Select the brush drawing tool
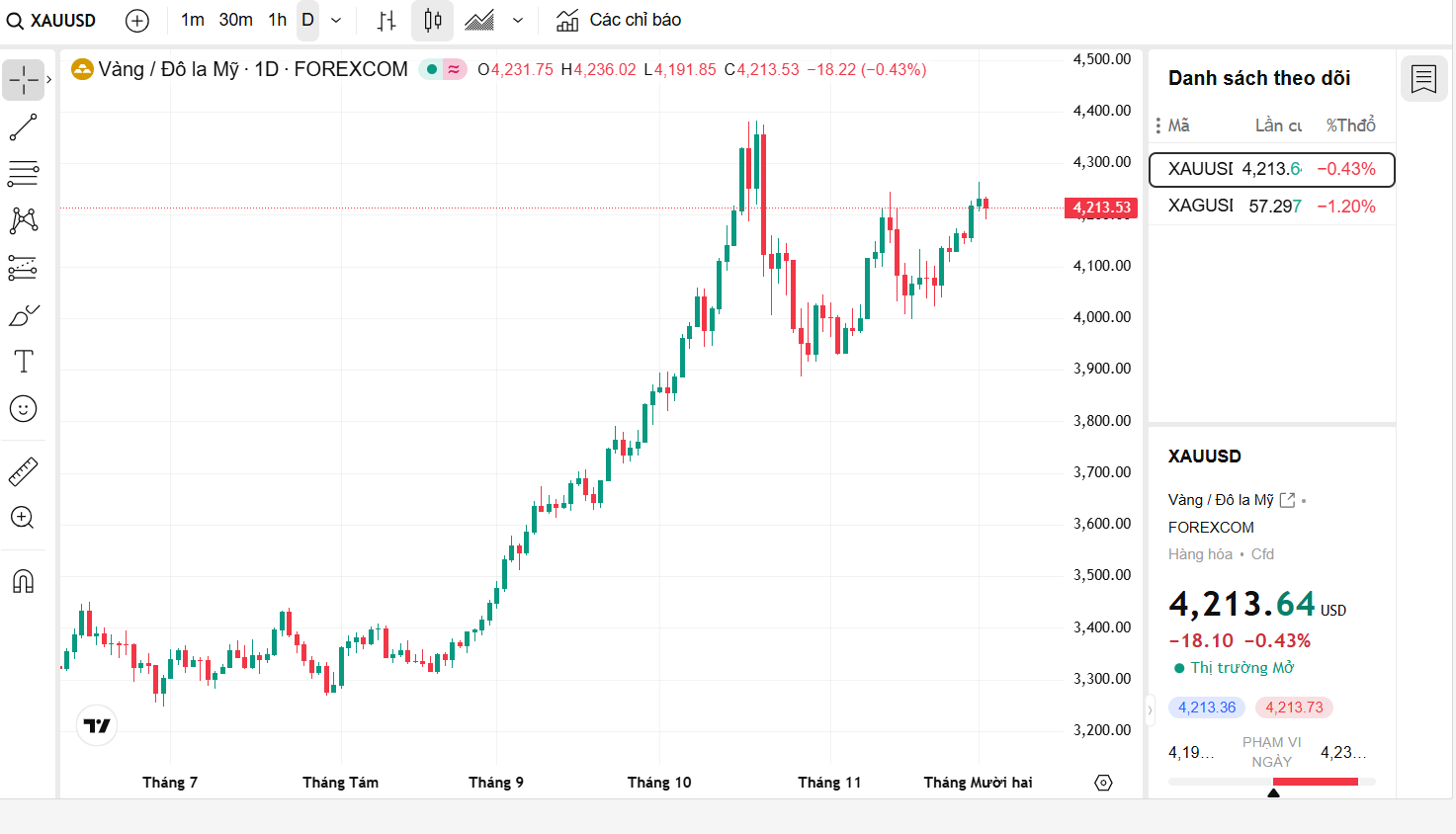 pyautogui.click(x=24, y=315)
